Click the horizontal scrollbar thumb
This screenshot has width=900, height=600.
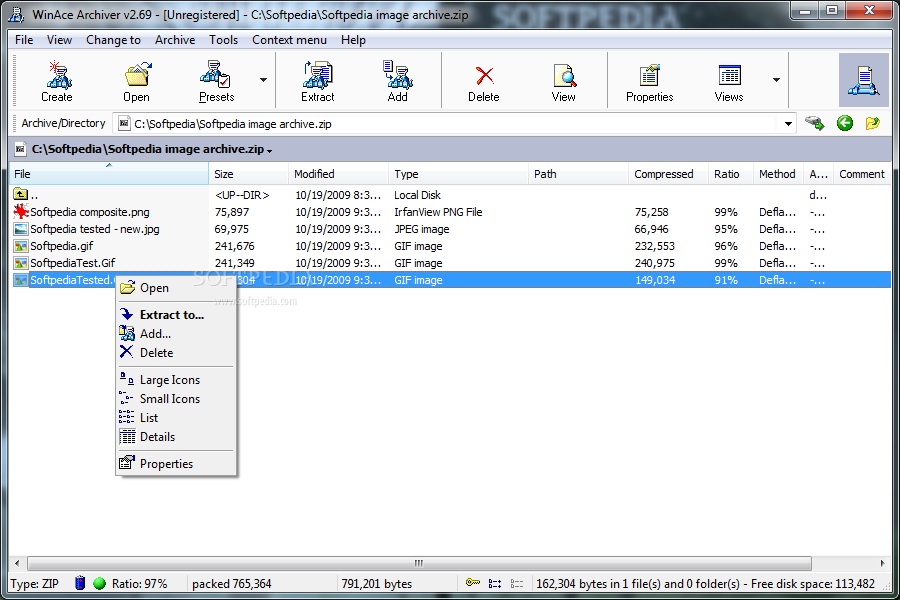pos(419,563)
